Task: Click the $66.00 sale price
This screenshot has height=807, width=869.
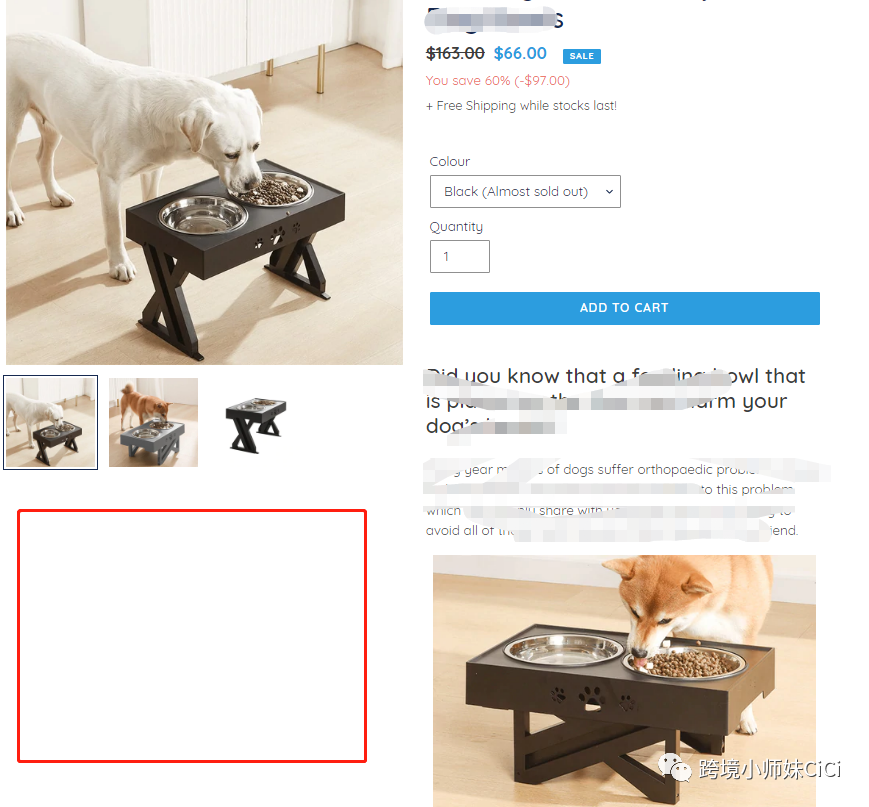Action: [520, 53]
